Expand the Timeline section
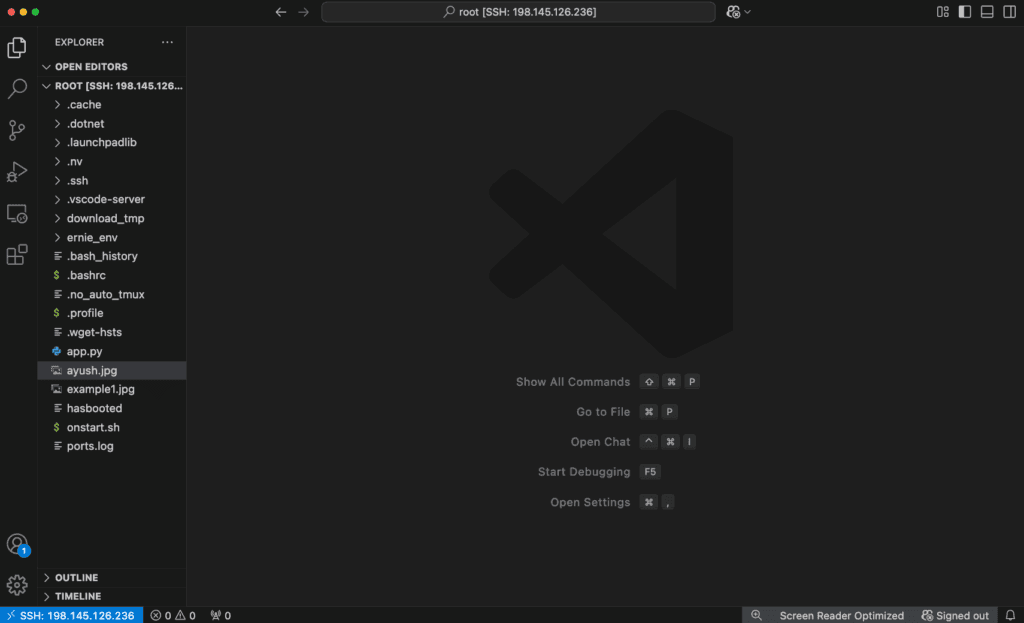 coord(112,596)
